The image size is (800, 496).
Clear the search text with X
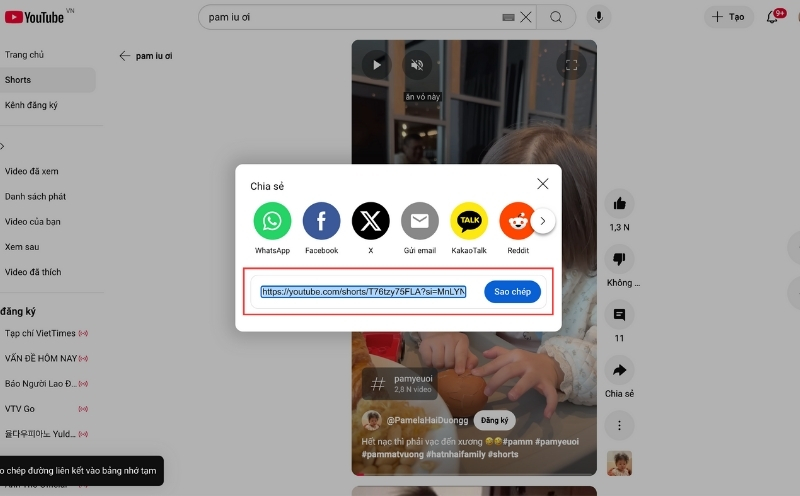526,17
